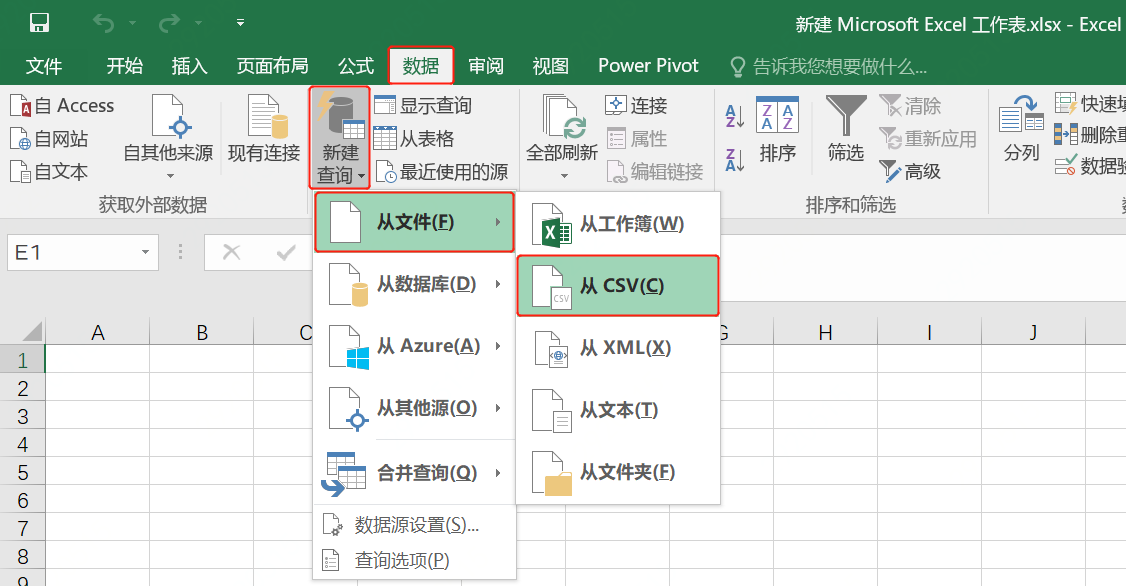Viewport: 1126px width, 586px height.
Task: Switch to the 视图 ribbon tab
Action: [x=551, y=66]
